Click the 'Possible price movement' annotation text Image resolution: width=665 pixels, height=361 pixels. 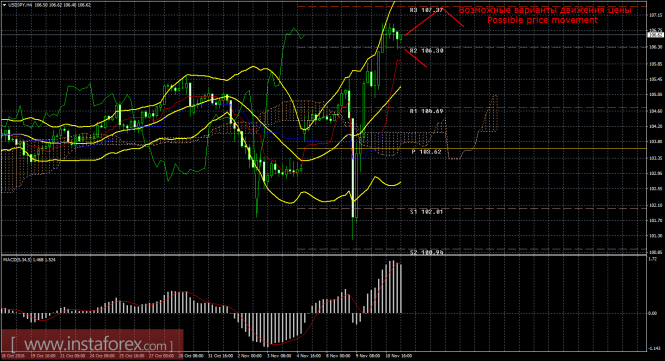click(x=542, y=20)
